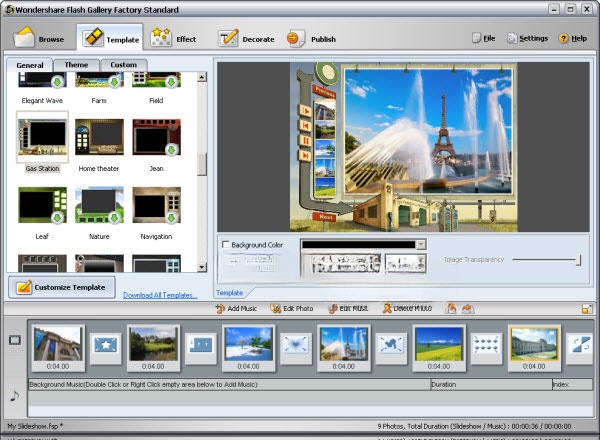Open the Browse step

(x=38, y=39)
